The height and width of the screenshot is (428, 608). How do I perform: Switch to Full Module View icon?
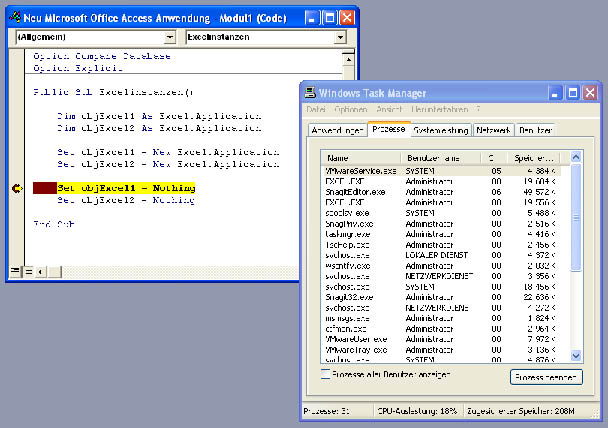coord(28,270)
